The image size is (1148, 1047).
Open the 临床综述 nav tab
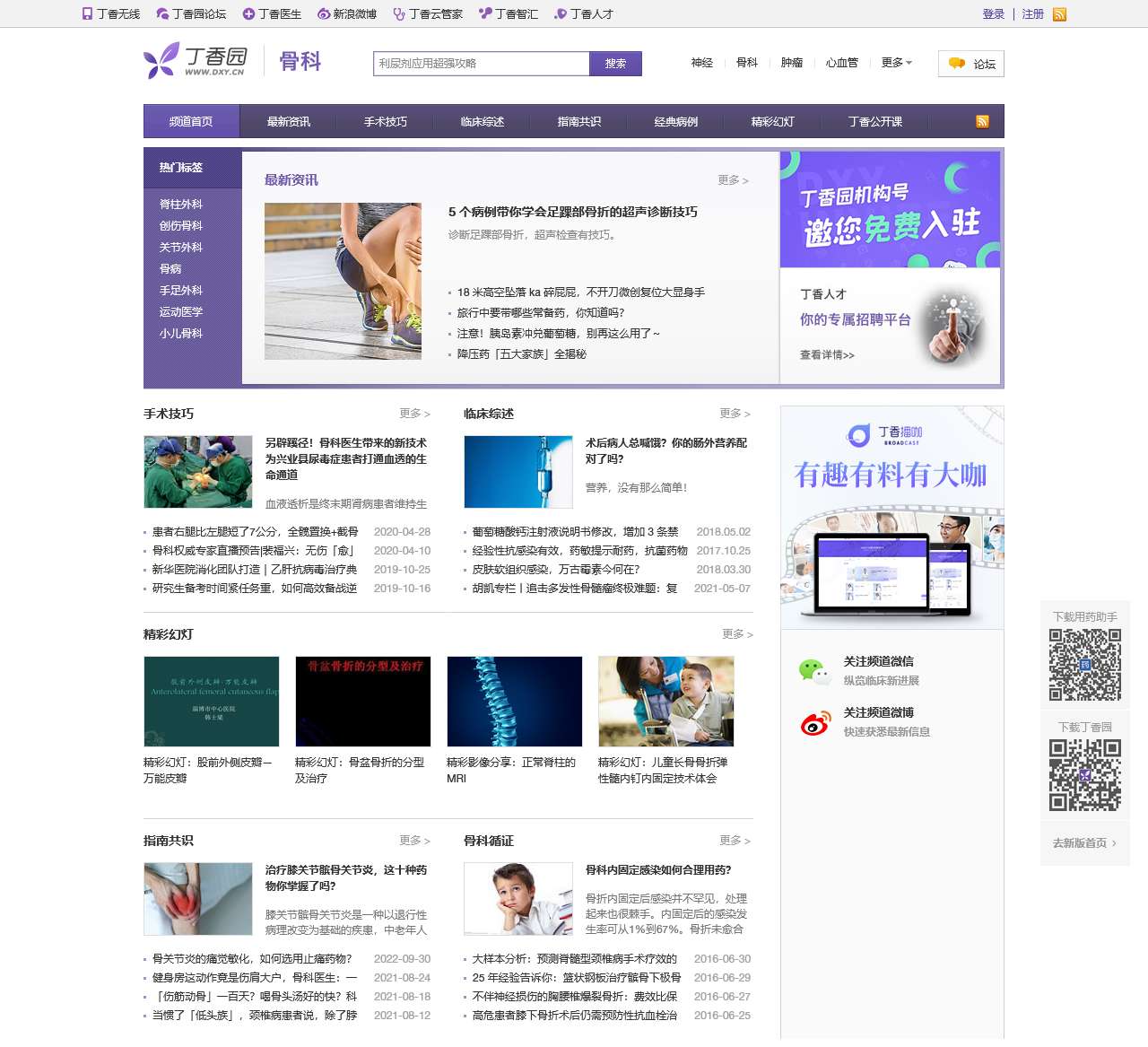pos(483,121)
